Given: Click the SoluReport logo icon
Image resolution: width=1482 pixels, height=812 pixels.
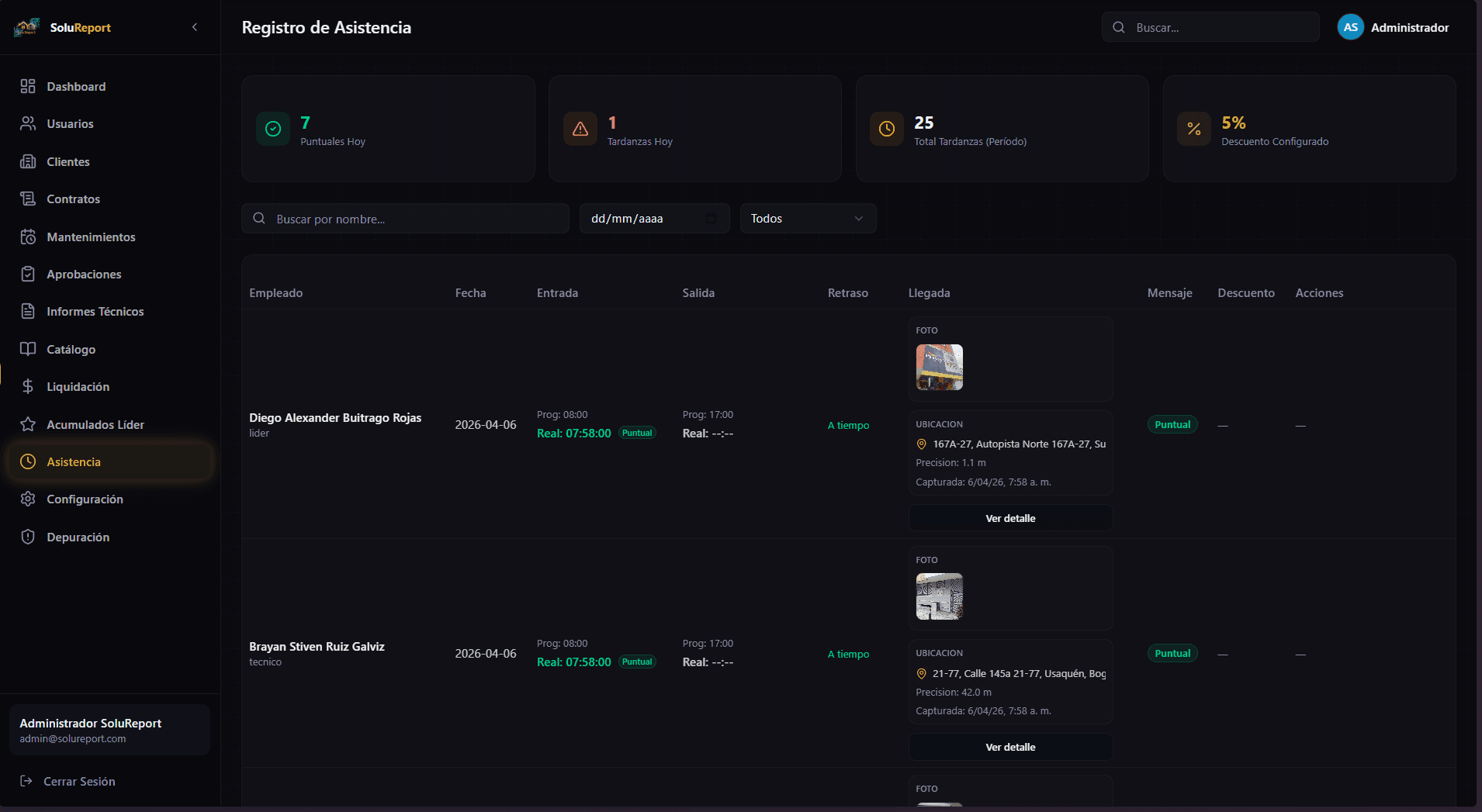Looking at the screenshot, I should tap(27, 28).
